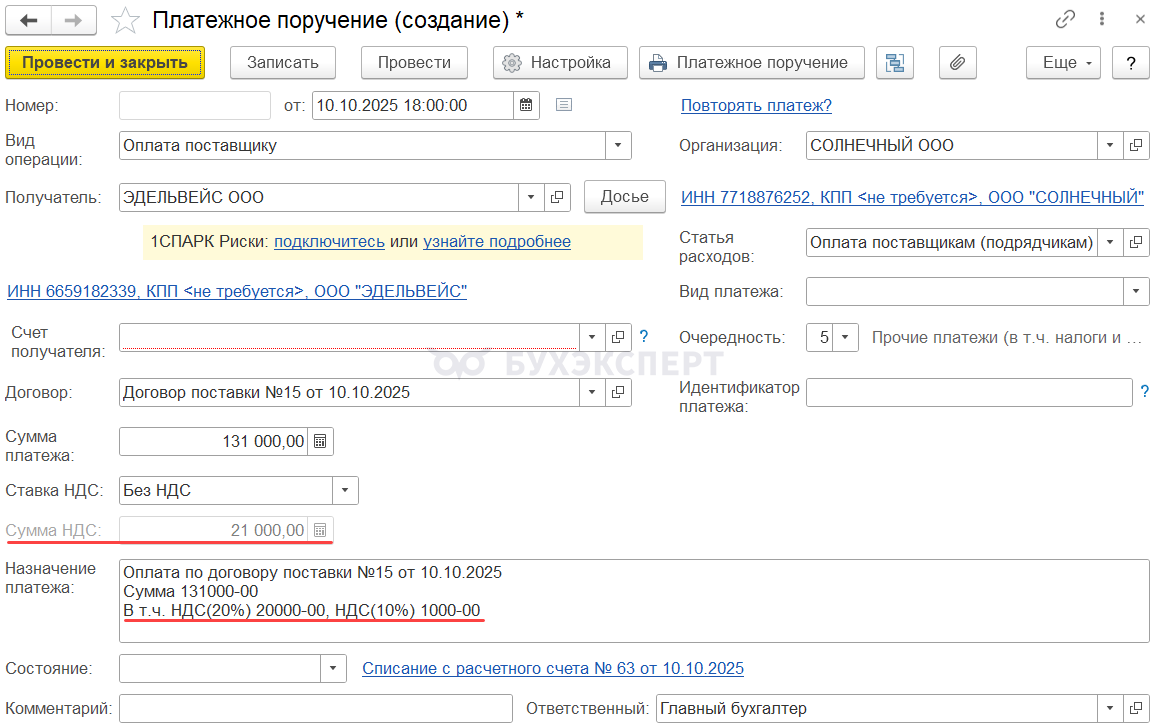Click the back navigation arrow
Screen dimensions: 1151x727
[x=31, y=20]
